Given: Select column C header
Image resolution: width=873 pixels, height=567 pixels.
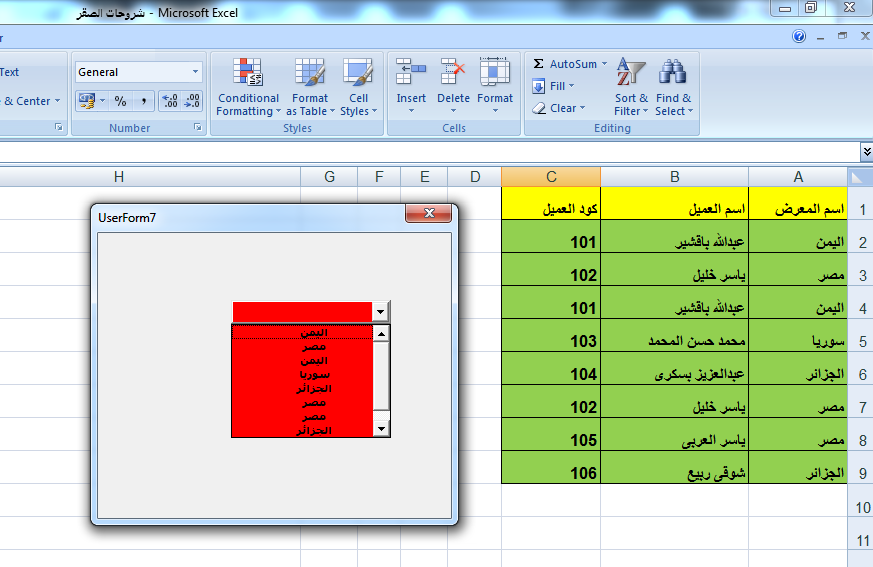Looking at the screenshot, I should point(551,177).
